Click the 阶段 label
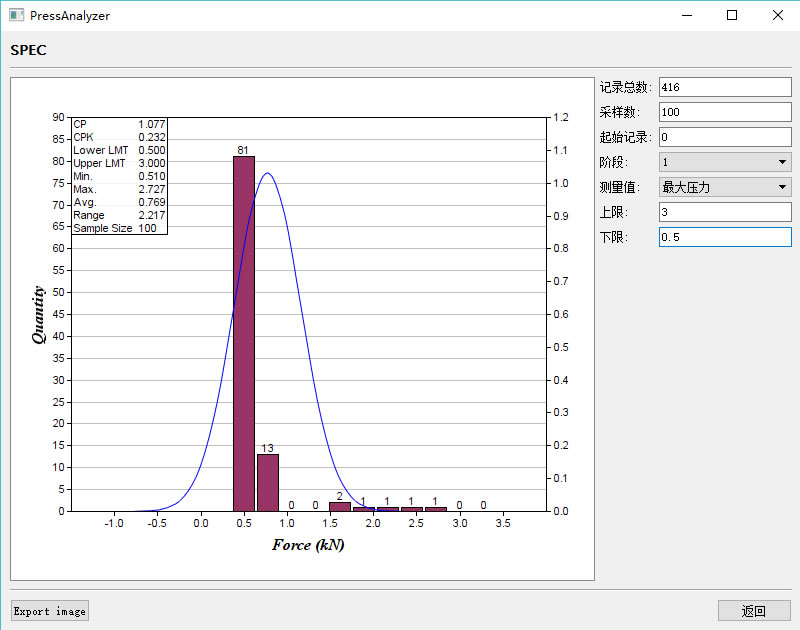The width and height of the screenshot is (800, 630). pyautogui.click(x=614, y=162)
